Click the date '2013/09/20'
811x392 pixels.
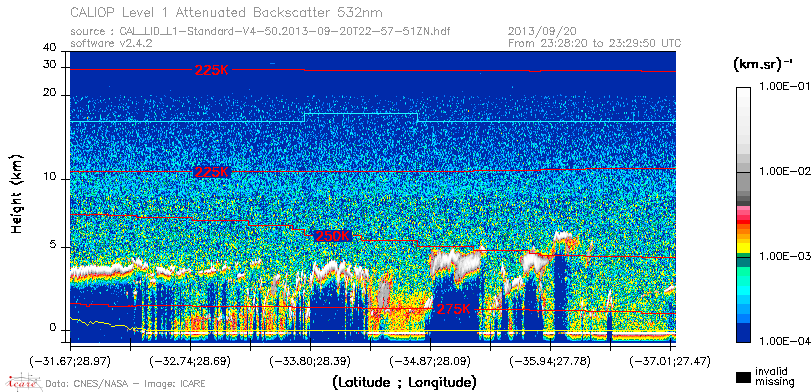[543, 32]
